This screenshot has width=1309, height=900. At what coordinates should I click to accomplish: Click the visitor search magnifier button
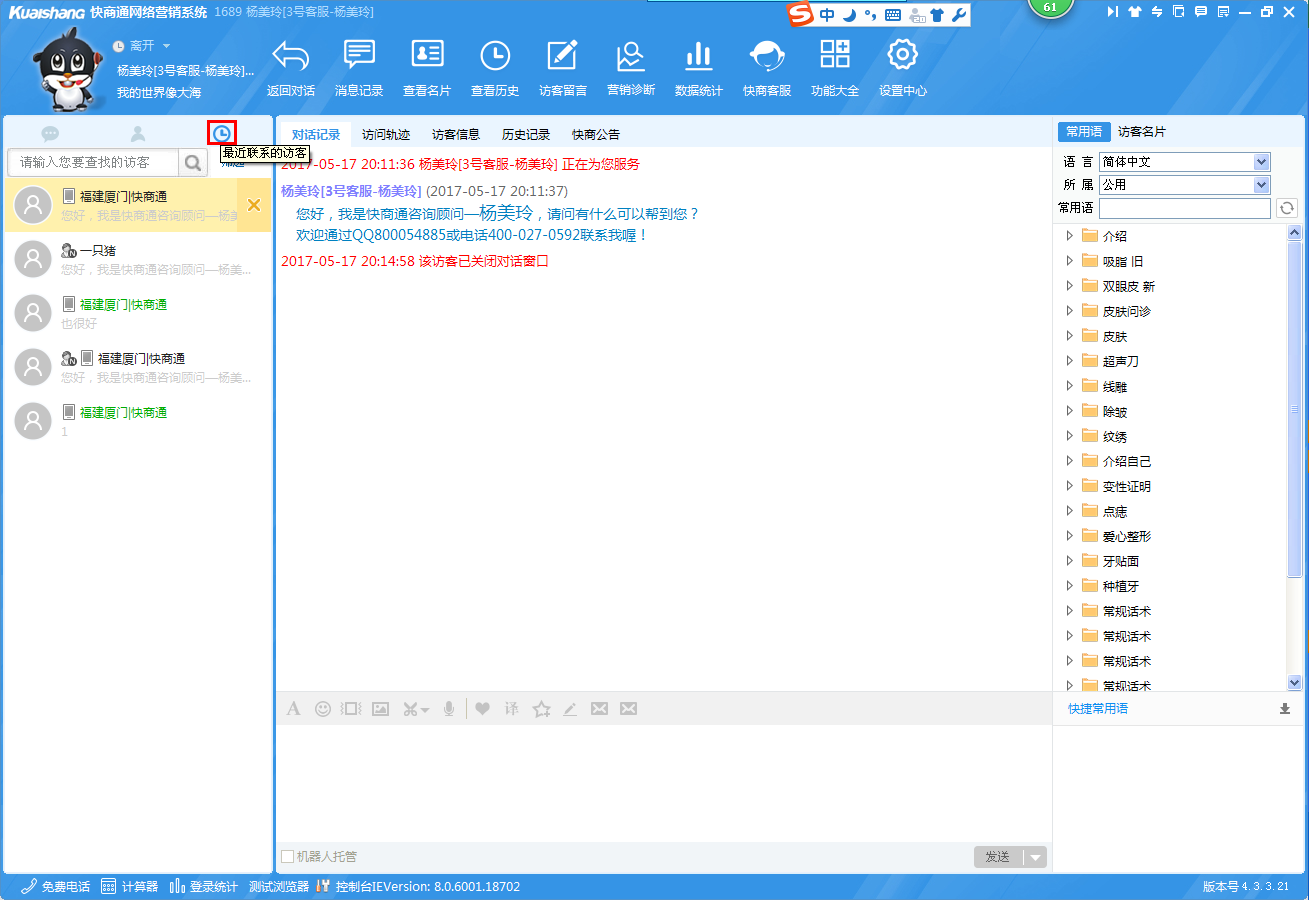[192, 162]
